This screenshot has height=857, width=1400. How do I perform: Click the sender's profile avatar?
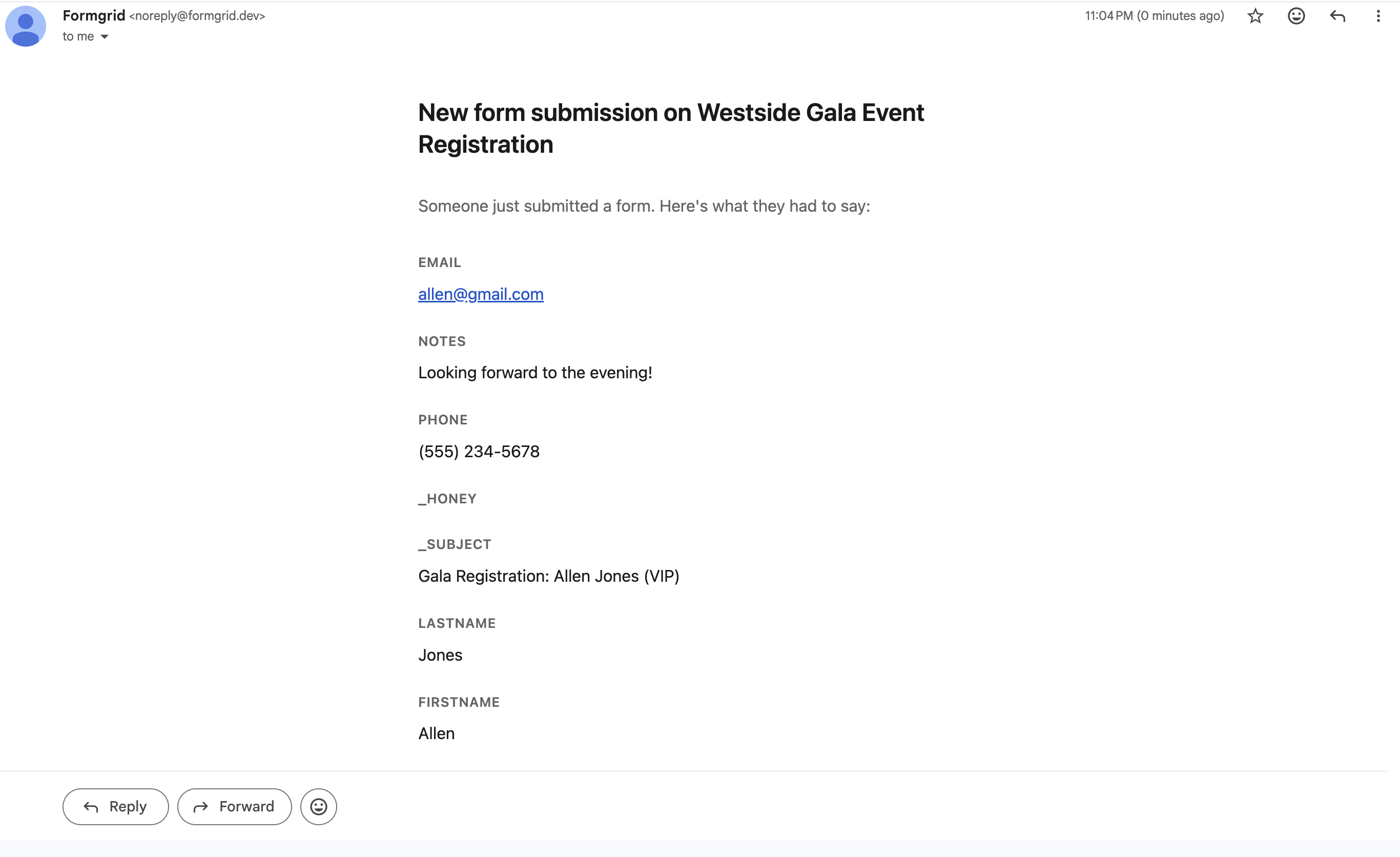26,26
